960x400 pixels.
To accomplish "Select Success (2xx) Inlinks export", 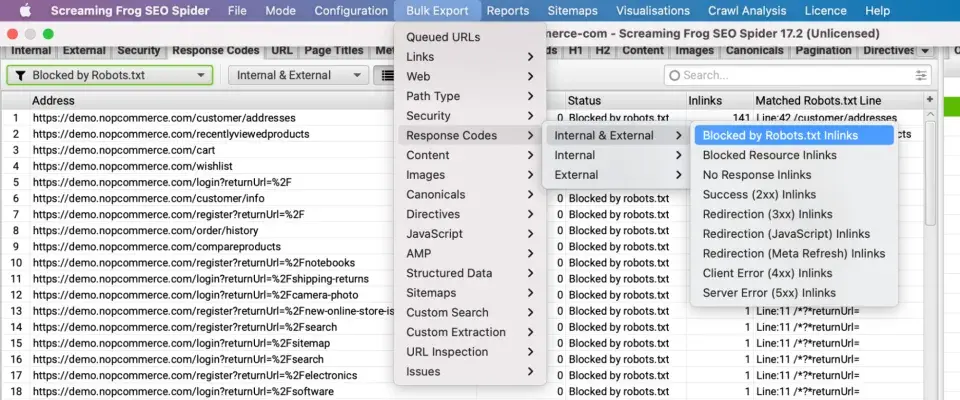I will click(794, 194).
